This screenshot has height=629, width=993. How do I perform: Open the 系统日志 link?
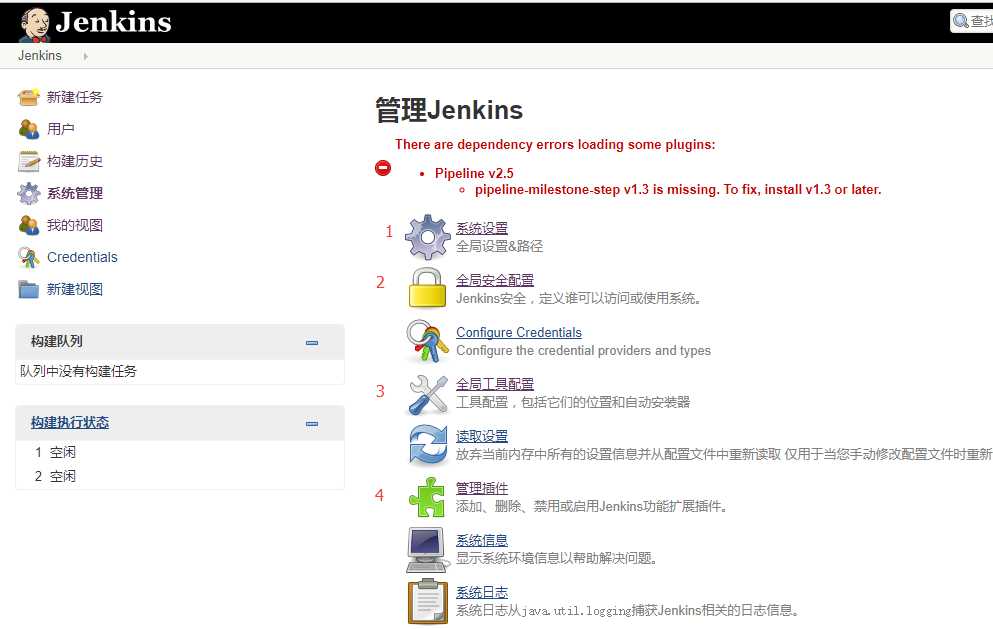tap(481, 592)
